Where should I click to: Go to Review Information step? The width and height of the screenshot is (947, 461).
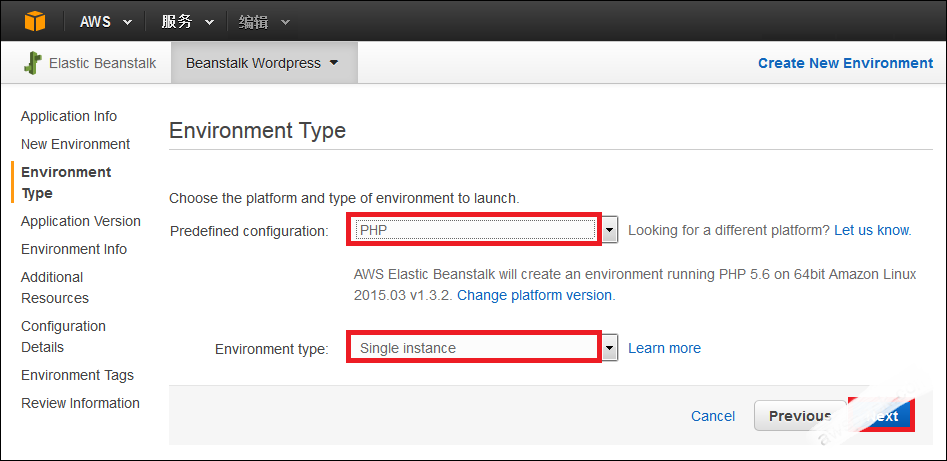[80, 403]
